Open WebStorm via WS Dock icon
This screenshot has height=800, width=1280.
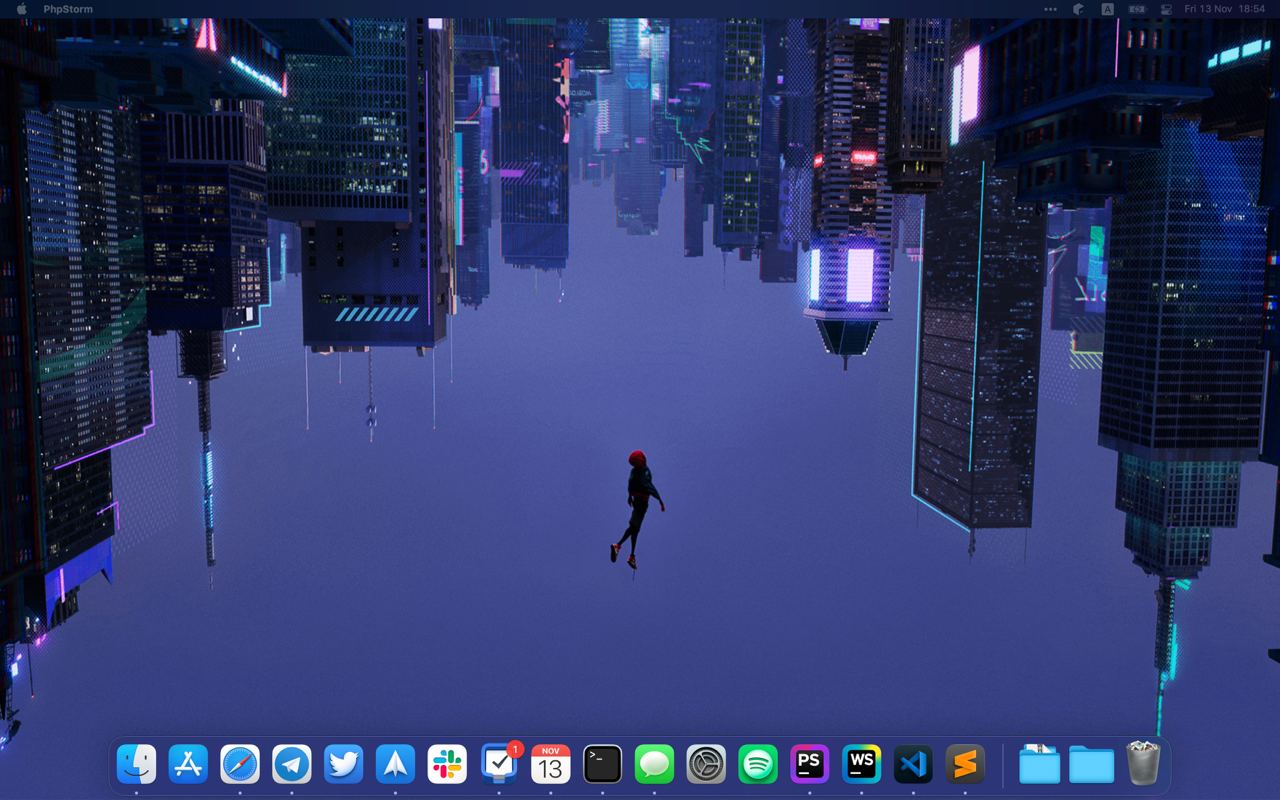point(862,765)
